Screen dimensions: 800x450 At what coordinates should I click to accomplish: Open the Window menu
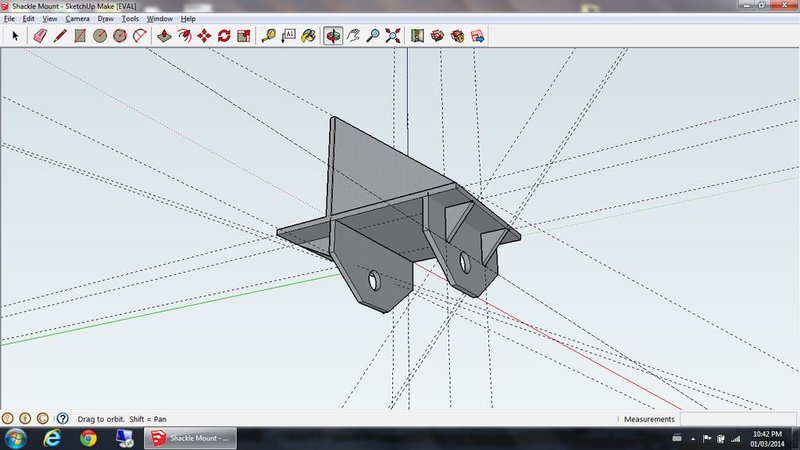(x=160, y=19)
